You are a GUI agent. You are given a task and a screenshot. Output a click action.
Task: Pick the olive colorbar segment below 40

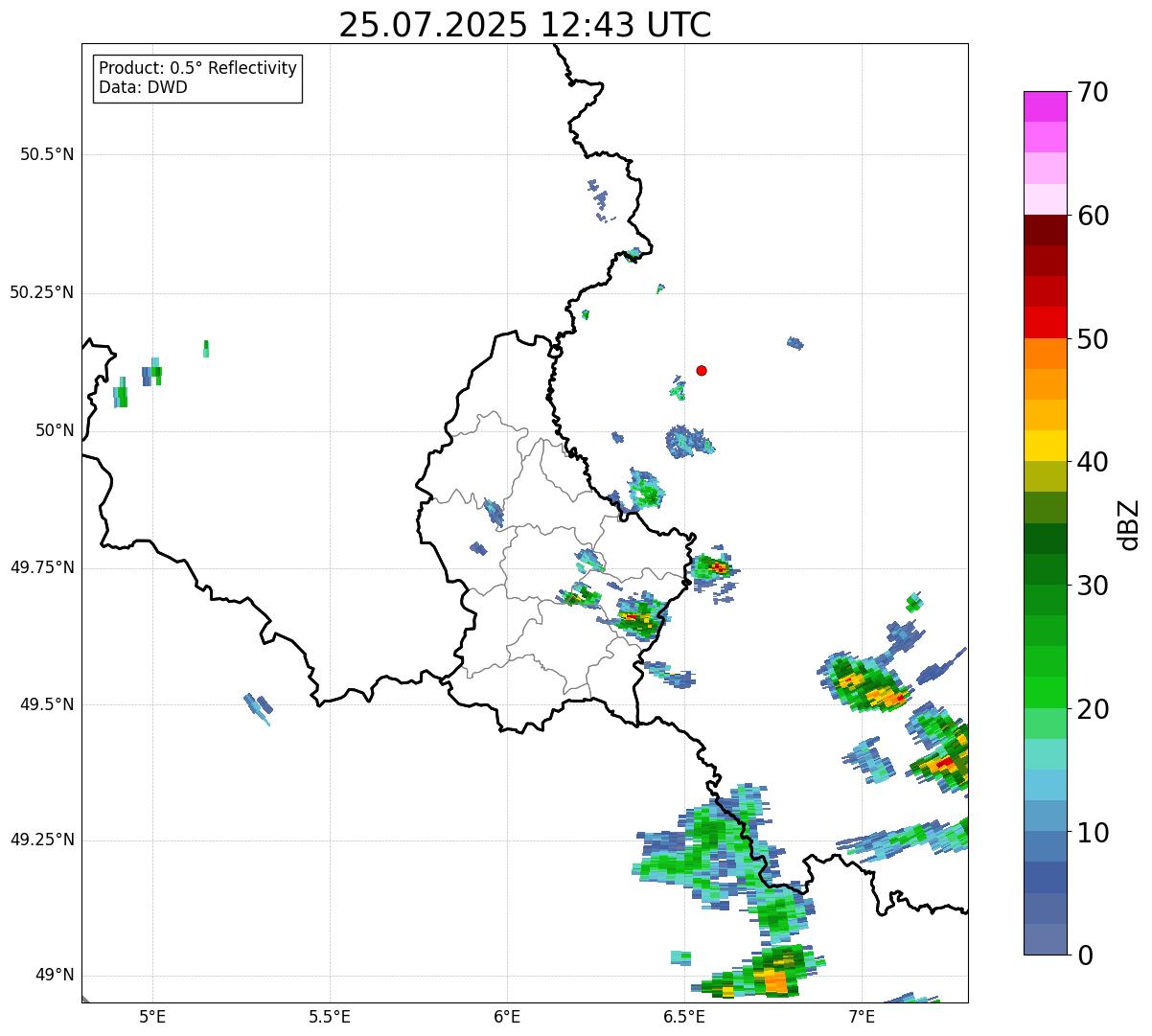coord(1046,476)
